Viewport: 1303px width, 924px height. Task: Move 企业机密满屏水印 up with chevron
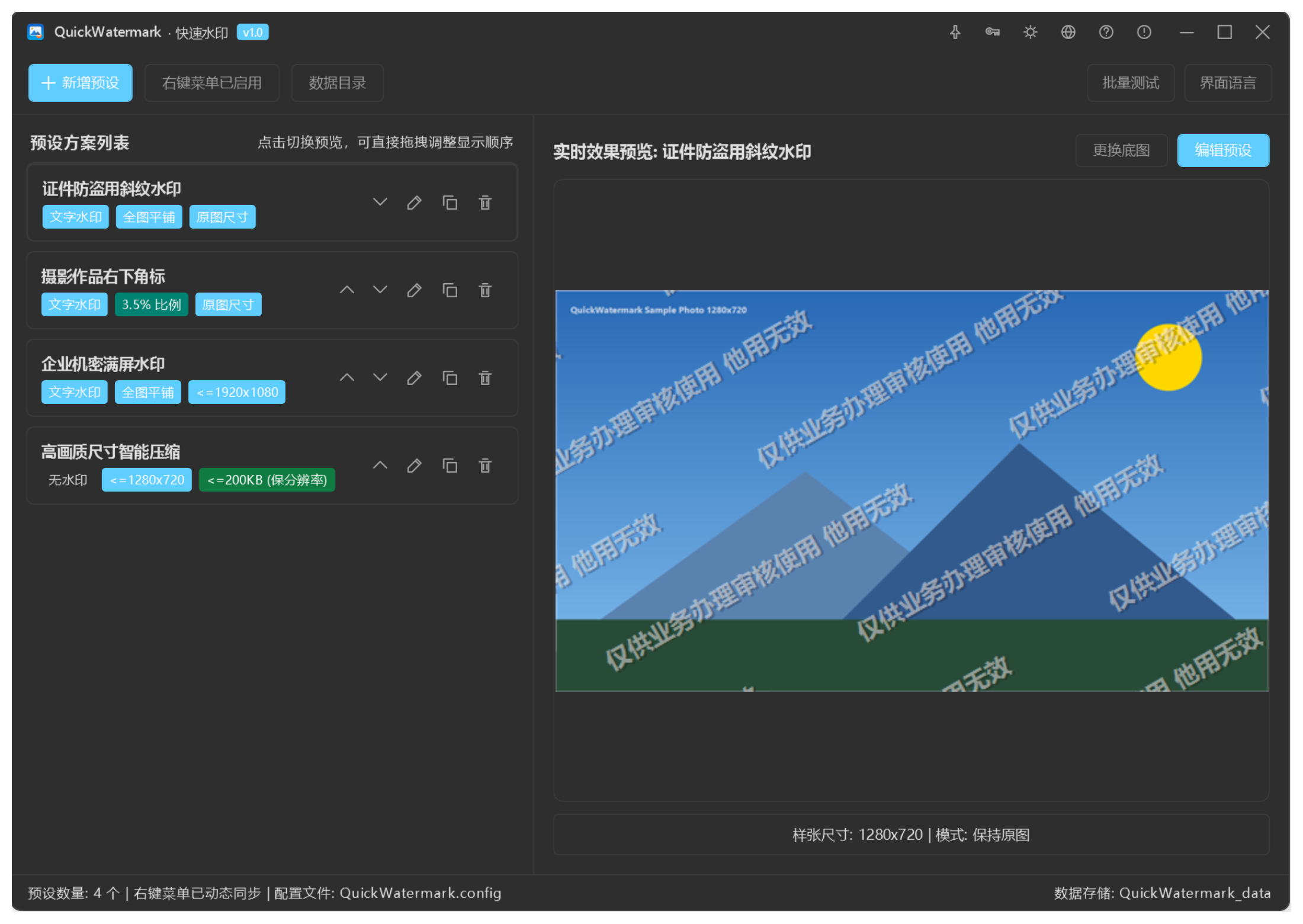[x=347, y=378]
